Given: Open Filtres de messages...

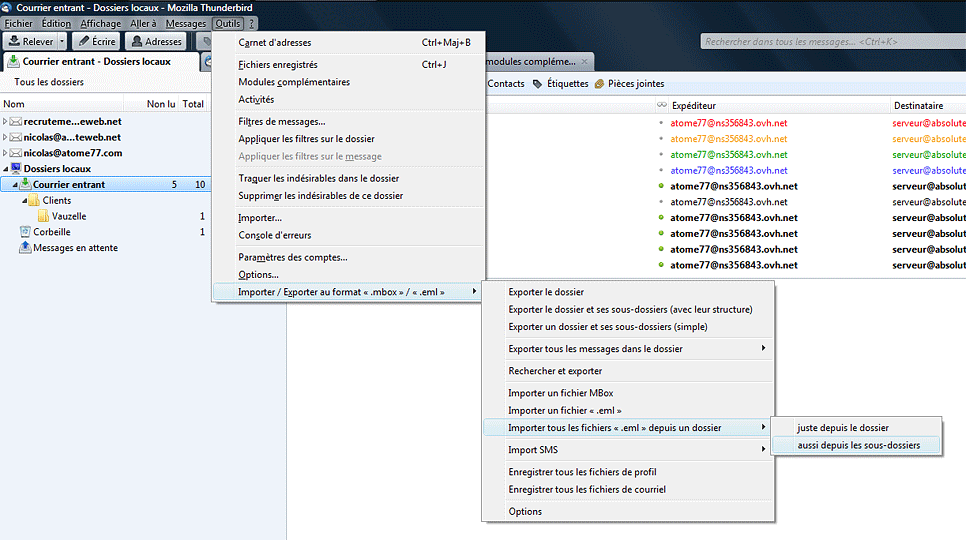Looking at the screenshot, I should tap(349, 121).
